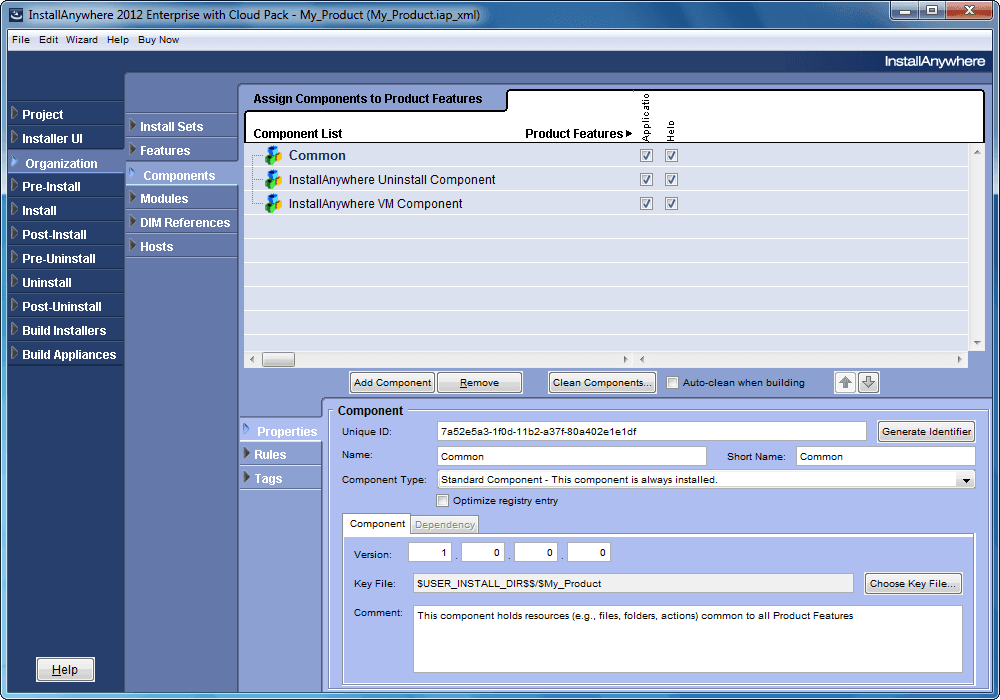The width and height of the screenshot is (1000, 700).
Task: Click the Name field containing Common
Action: (572, 456)
